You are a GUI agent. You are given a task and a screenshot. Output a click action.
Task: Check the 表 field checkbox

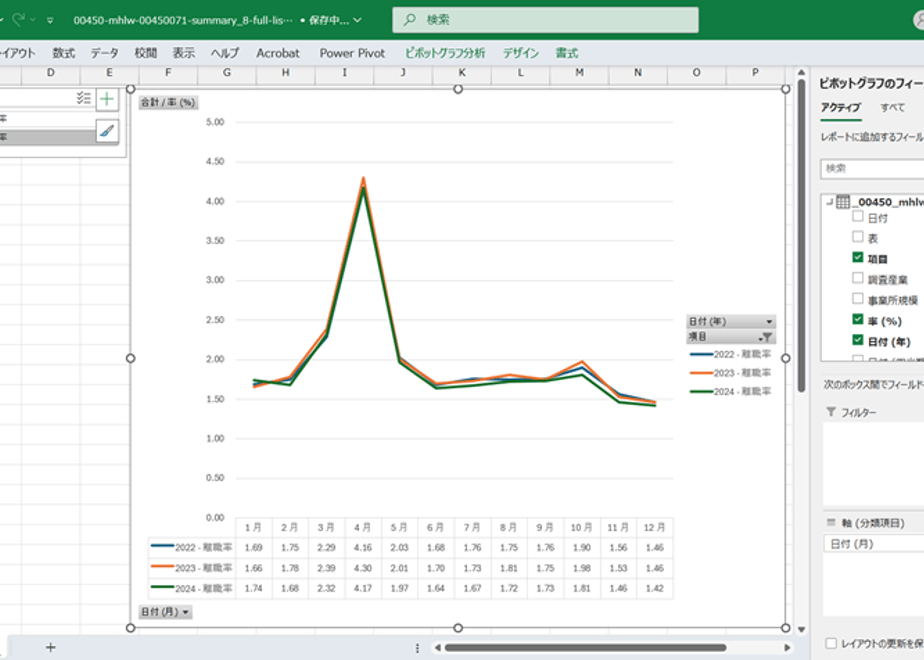click(x=858, y=237)
